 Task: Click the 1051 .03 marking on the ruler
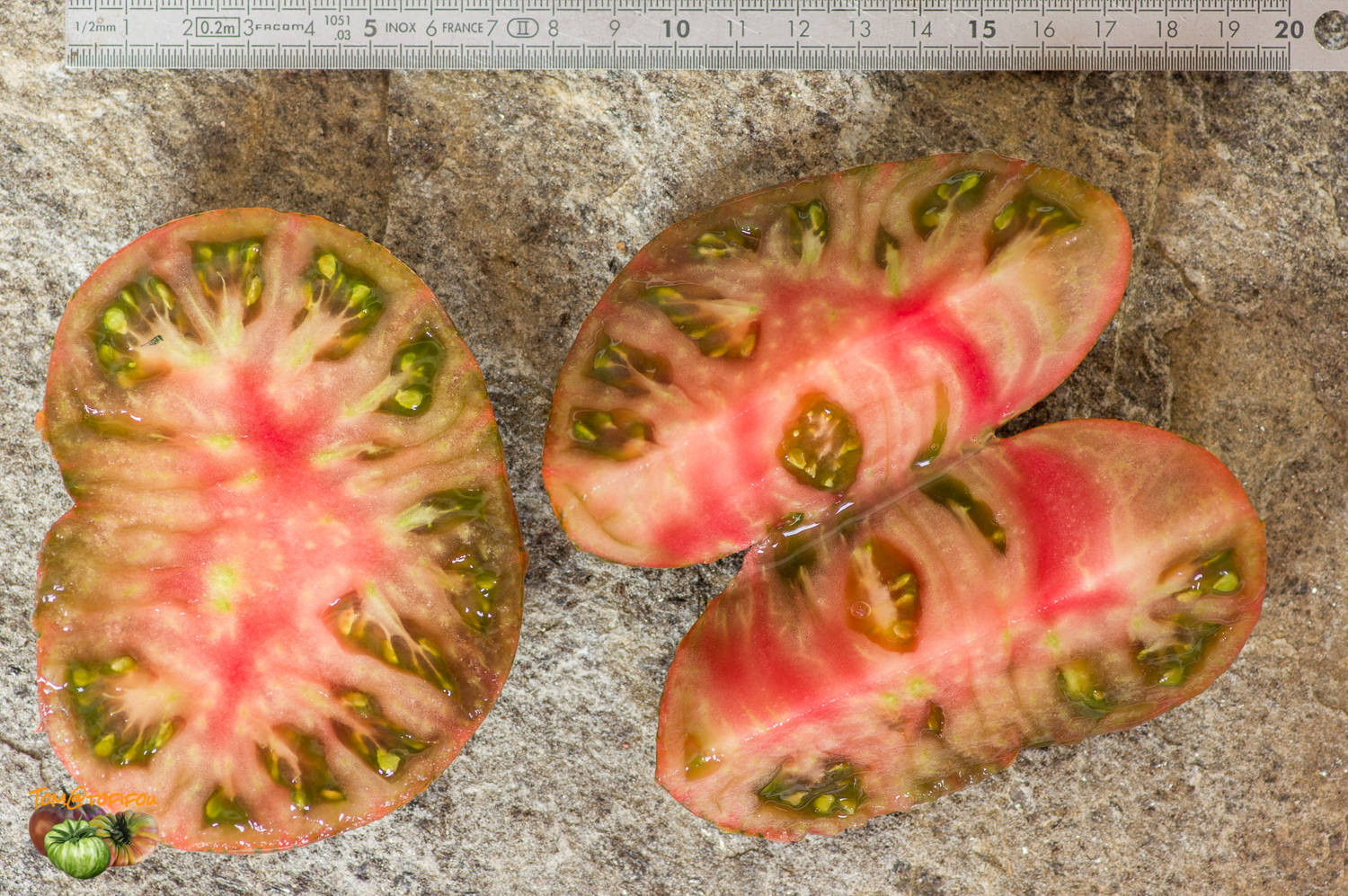click(338, 28)
